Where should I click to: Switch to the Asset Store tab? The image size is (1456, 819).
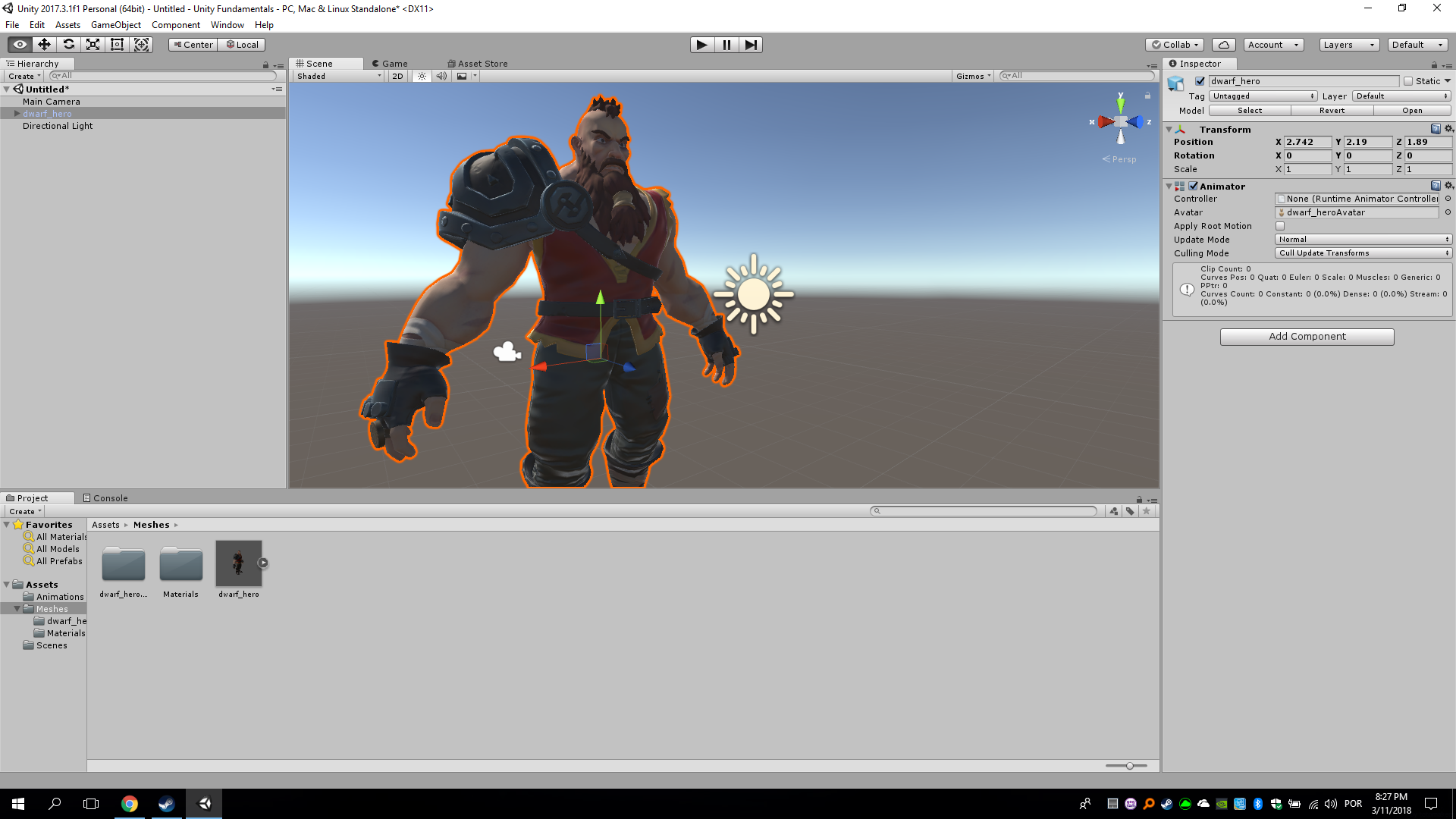coord(478,64)
